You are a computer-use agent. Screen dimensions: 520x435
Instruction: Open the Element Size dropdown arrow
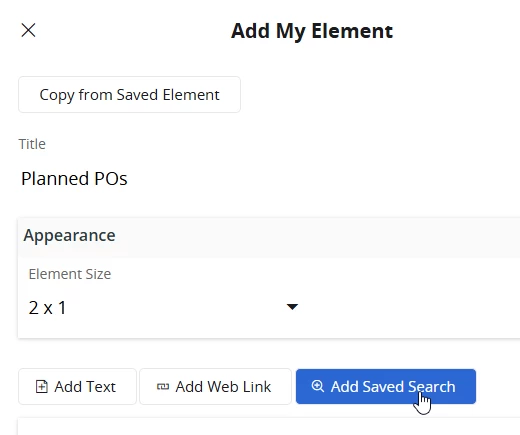coord(292,307)
